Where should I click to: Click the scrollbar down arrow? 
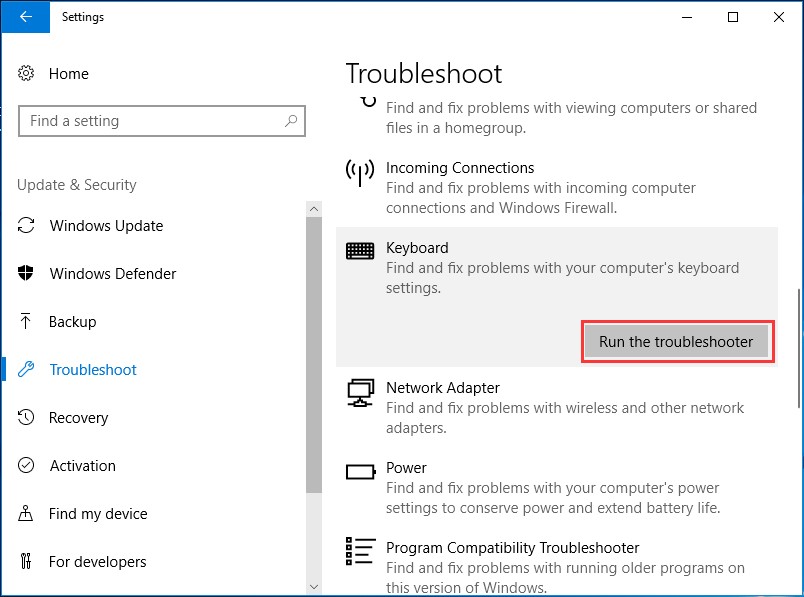(x=314, y=588)
